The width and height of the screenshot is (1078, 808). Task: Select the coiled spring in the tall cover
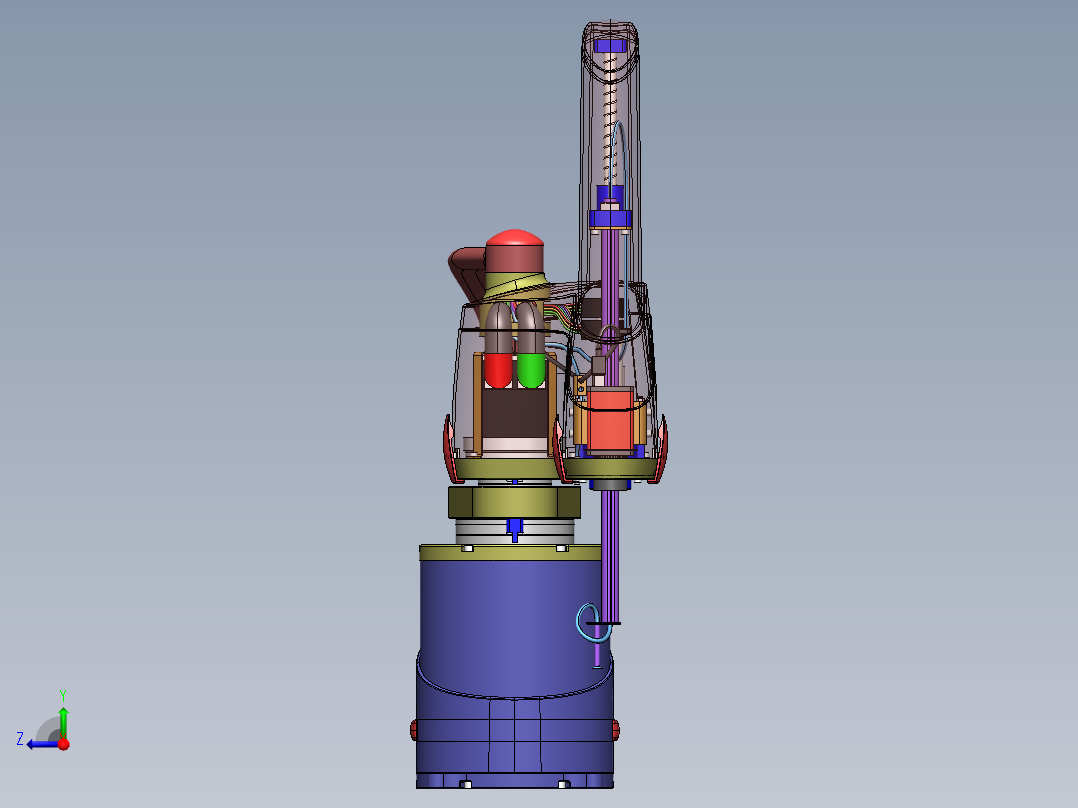coord(610,120)
